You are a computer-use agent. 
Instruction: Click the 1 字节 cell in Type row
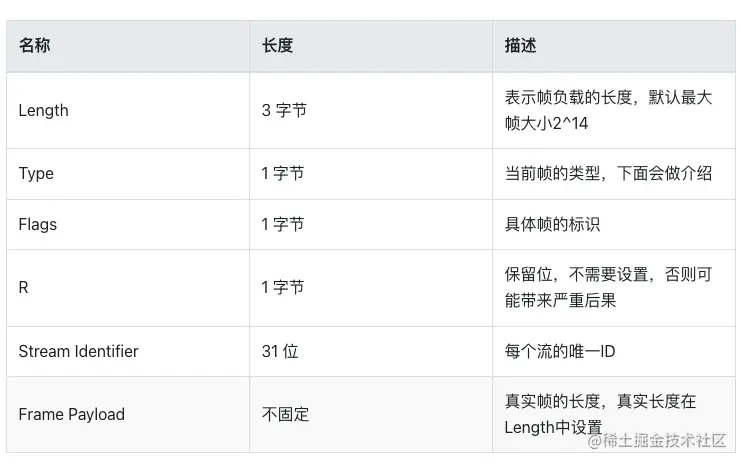[x=283, y=174]
